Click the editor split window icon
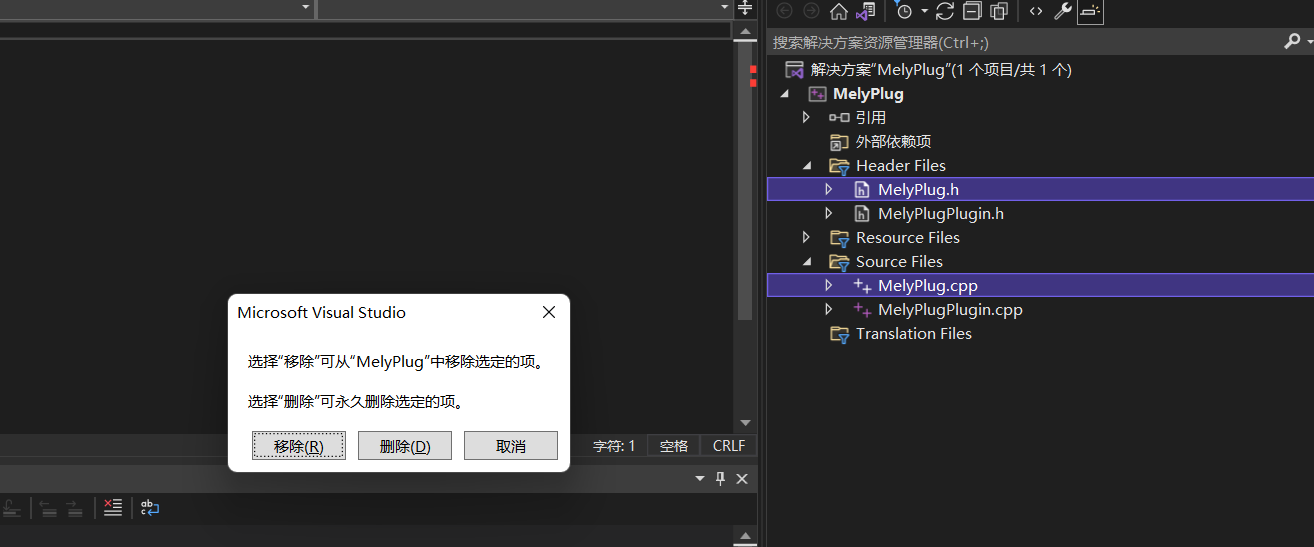Screen dimensions: 1314x547 click(745, 8)
